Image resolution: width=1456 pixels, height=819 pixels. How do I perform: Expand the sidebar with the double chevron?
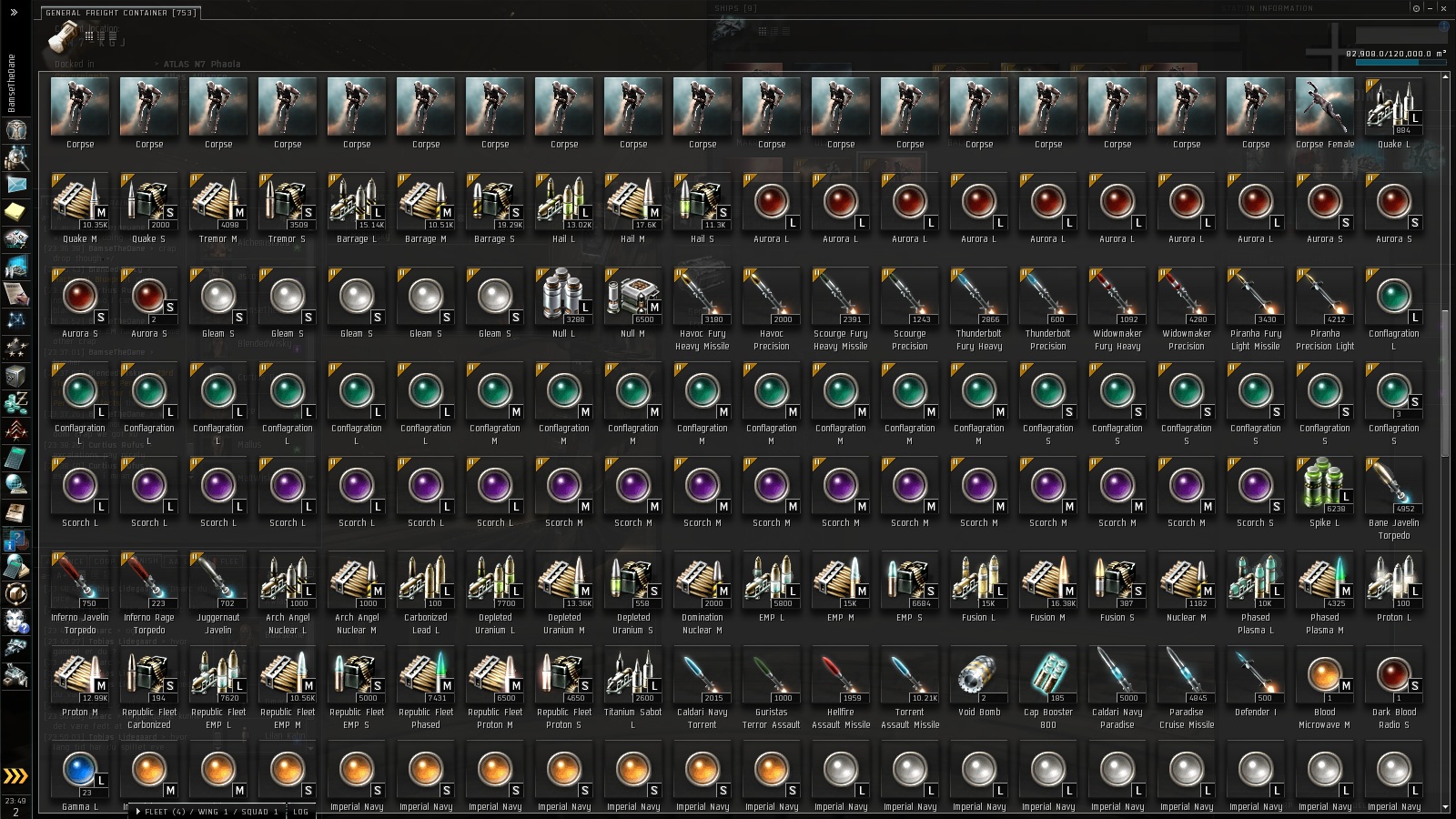click(x=14, y=12)
